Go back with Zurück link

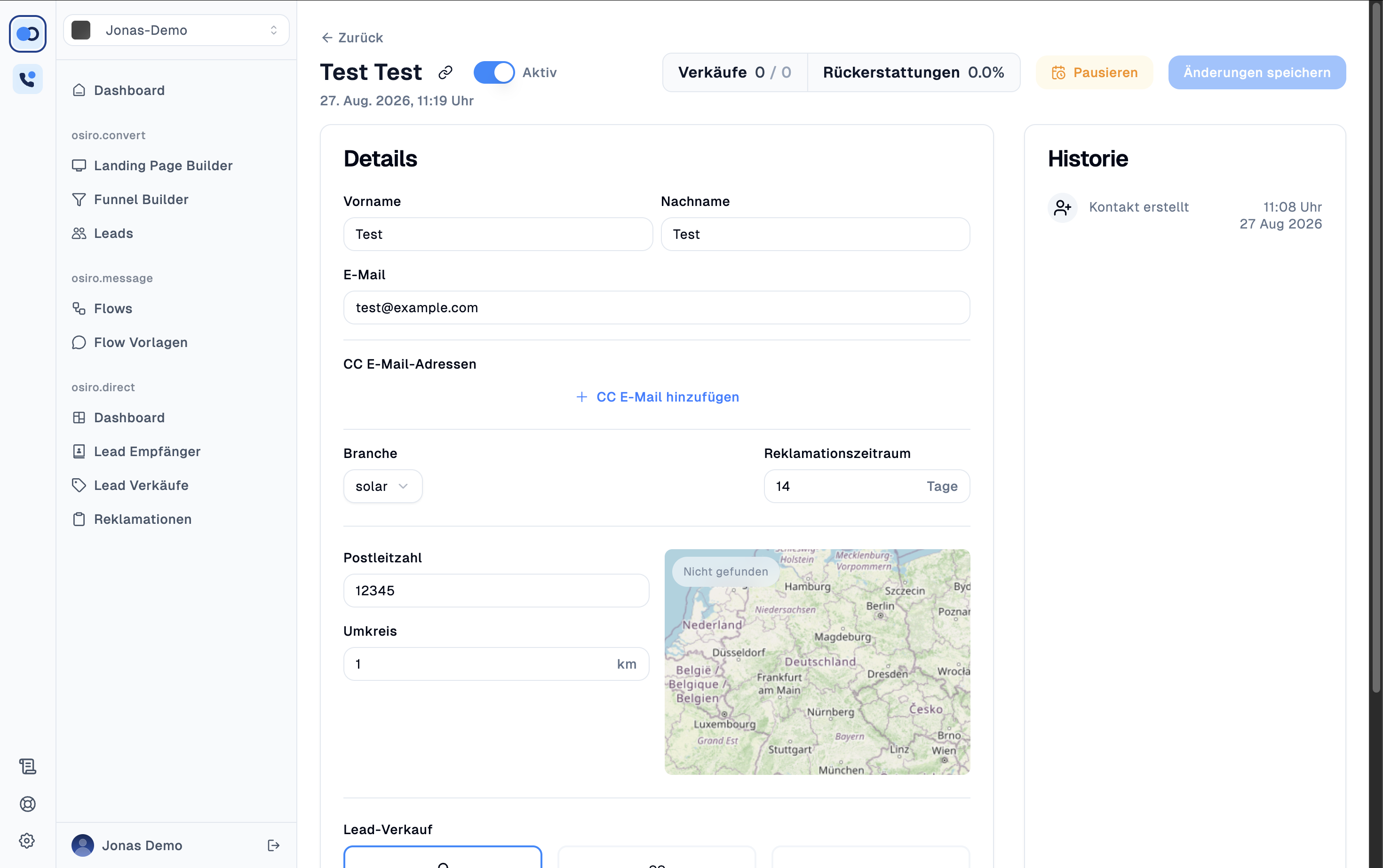(352, 37)
